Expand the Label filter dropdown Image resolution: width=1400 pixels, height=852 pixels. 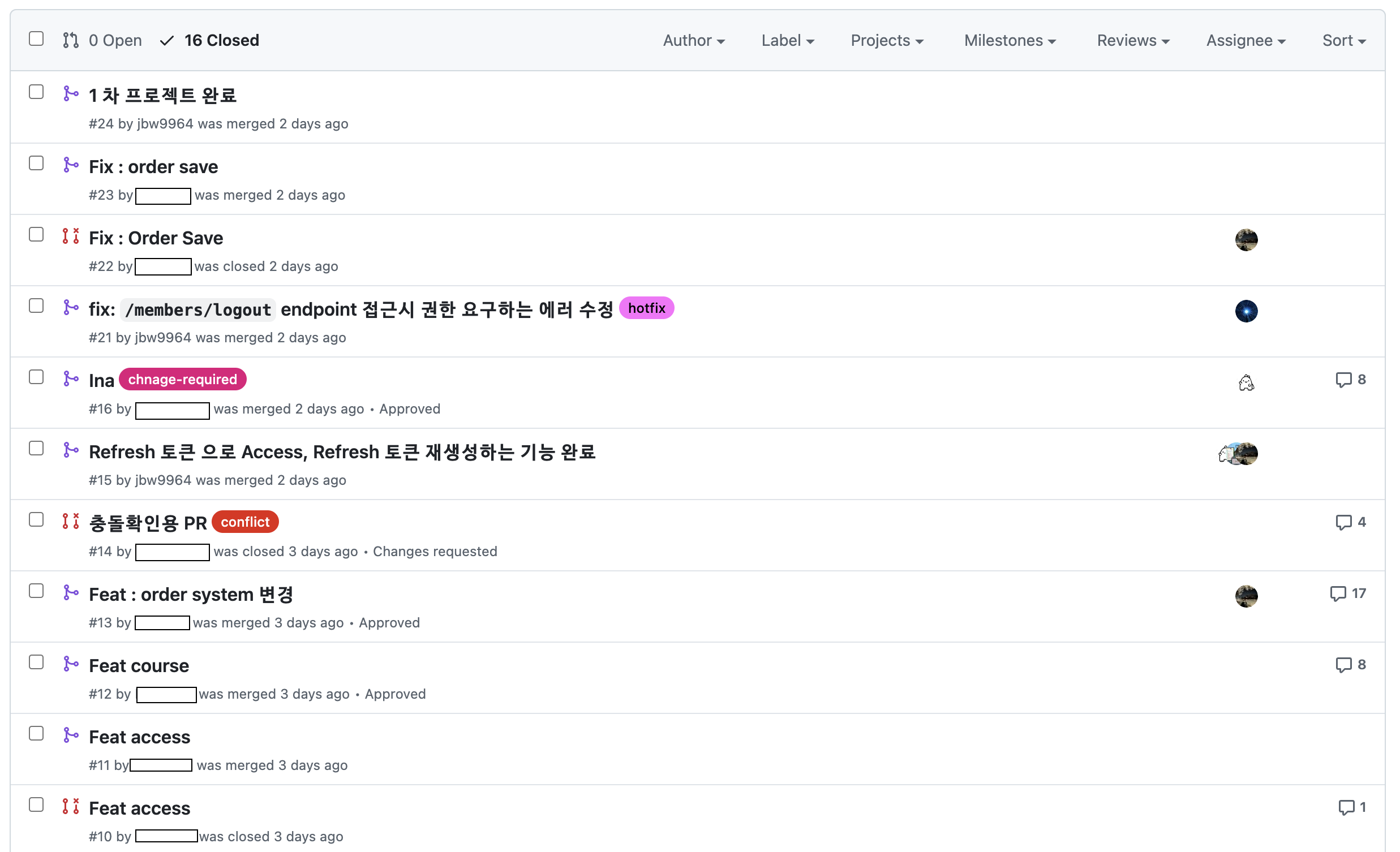click(x=787, y=40)
